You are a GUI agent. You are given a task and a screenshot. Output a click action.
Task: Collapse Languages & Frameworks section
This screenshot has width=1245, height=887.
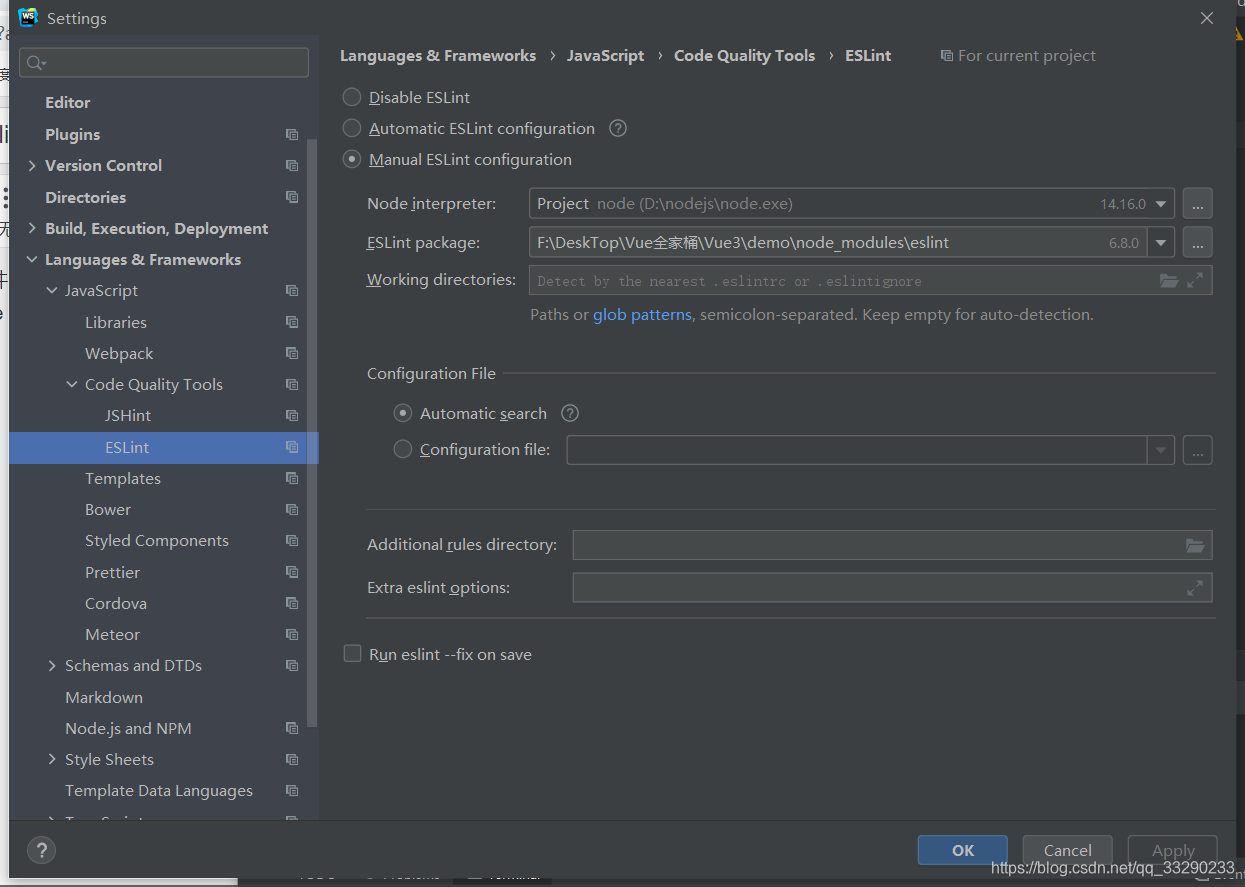(32, 259)
